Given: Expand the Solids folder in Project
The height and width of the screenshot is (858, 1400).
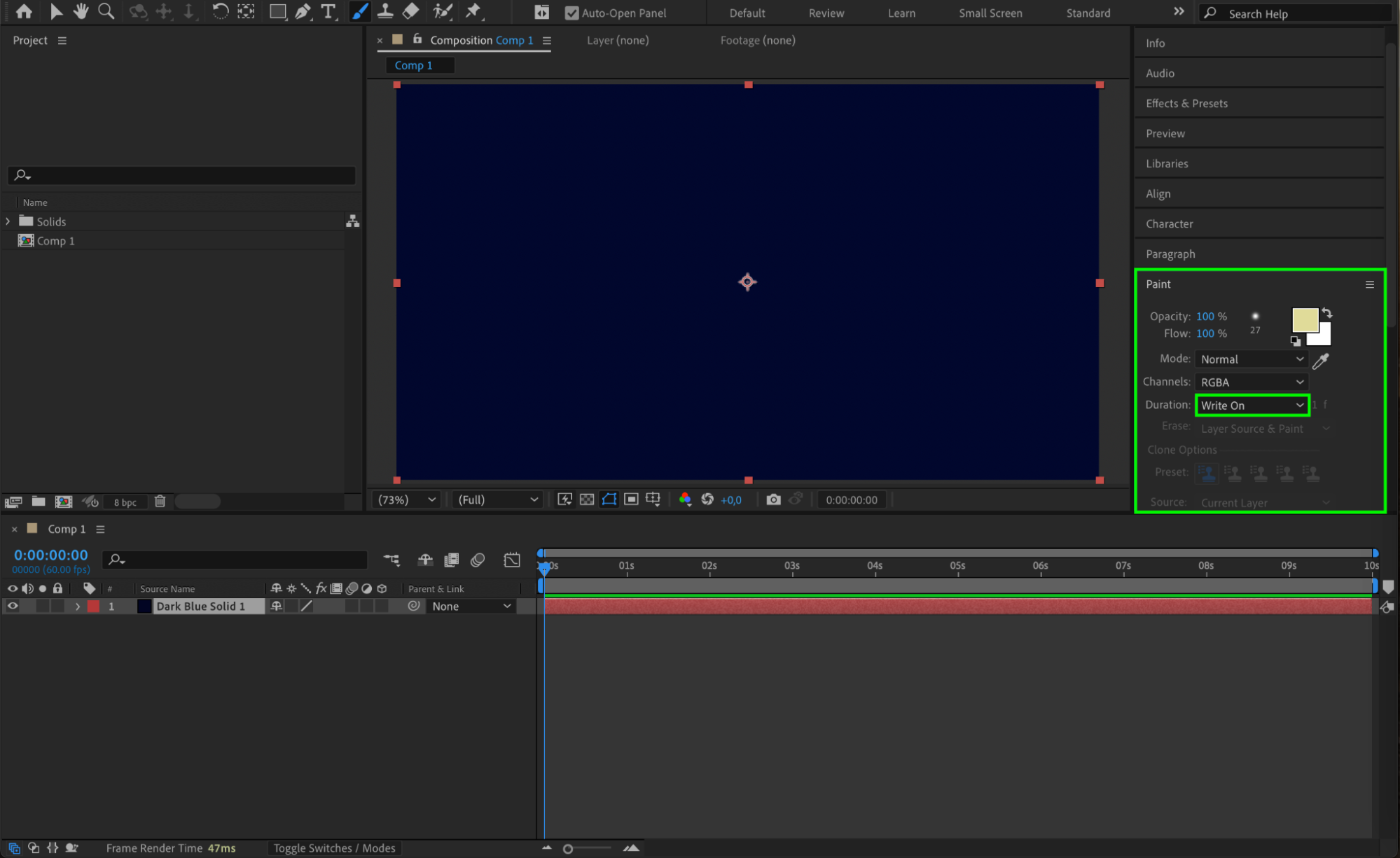Looking at the screenshot, I should click(8, 221).
